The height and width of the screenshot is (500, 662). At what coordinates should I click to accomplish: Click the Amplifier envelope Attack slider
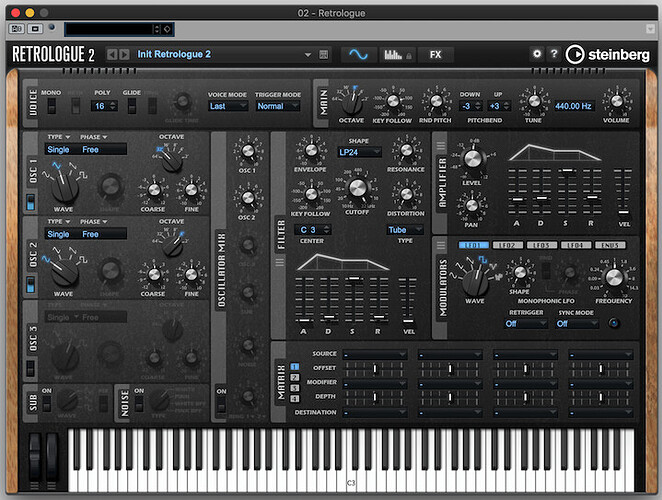click(517, 191)
